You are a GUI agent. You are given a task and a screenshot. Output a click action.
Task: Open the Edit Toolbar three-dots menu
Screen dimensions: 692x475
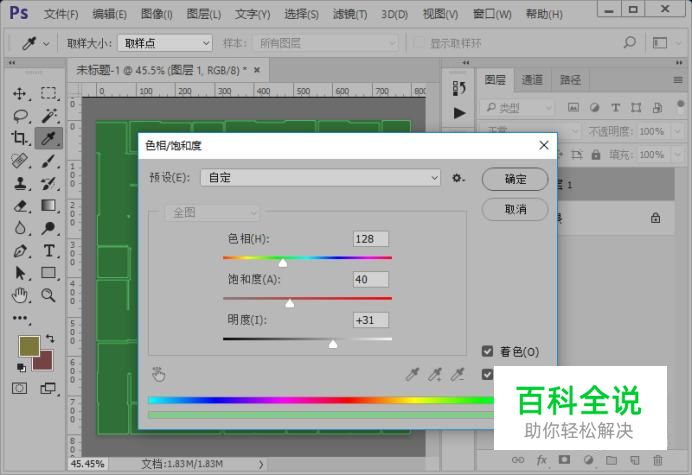[x=20, y=318]
